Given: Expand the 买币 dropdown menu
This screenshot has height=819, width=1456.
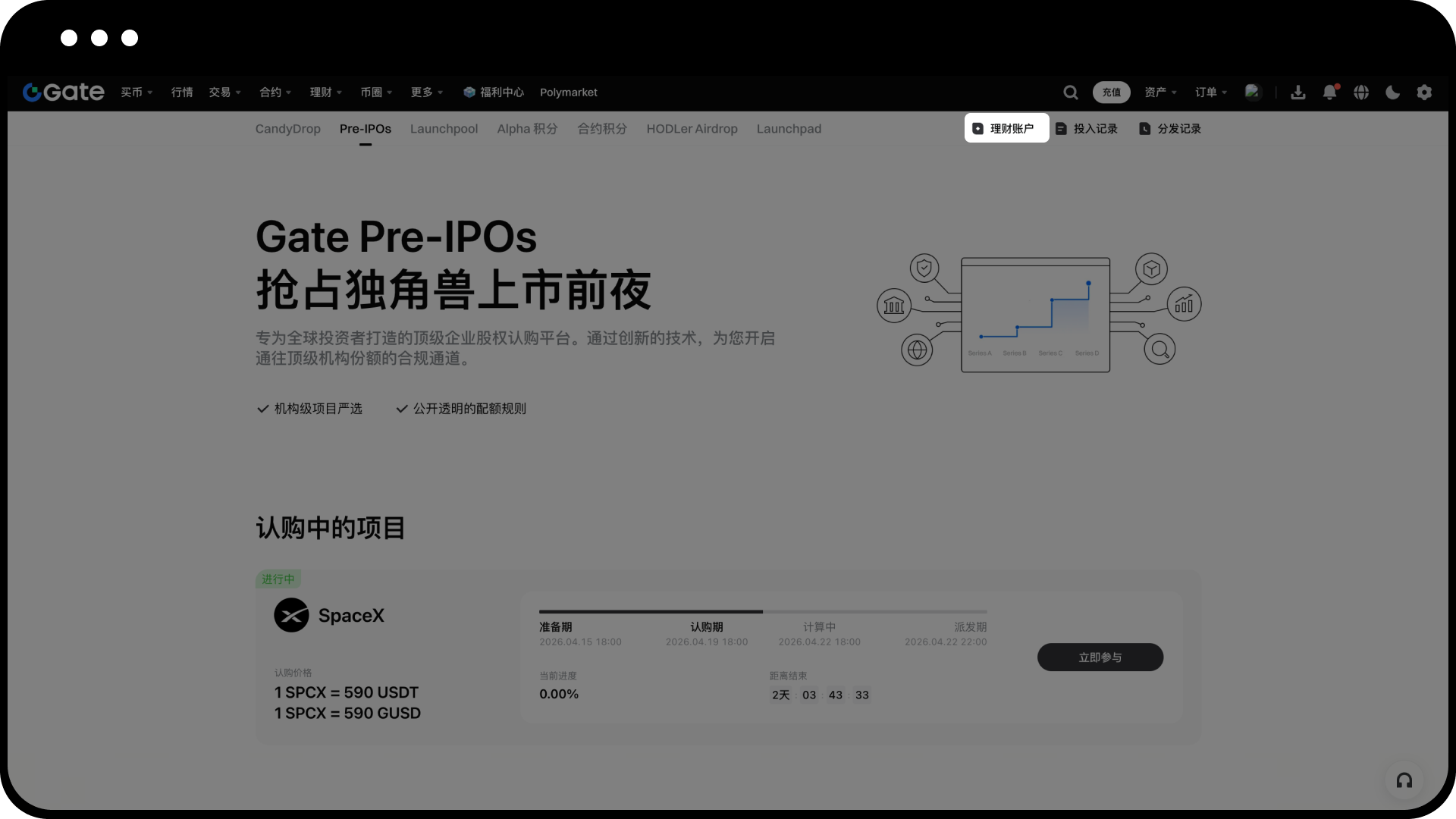Looking at the screenshot, I should tap(136, 93).
